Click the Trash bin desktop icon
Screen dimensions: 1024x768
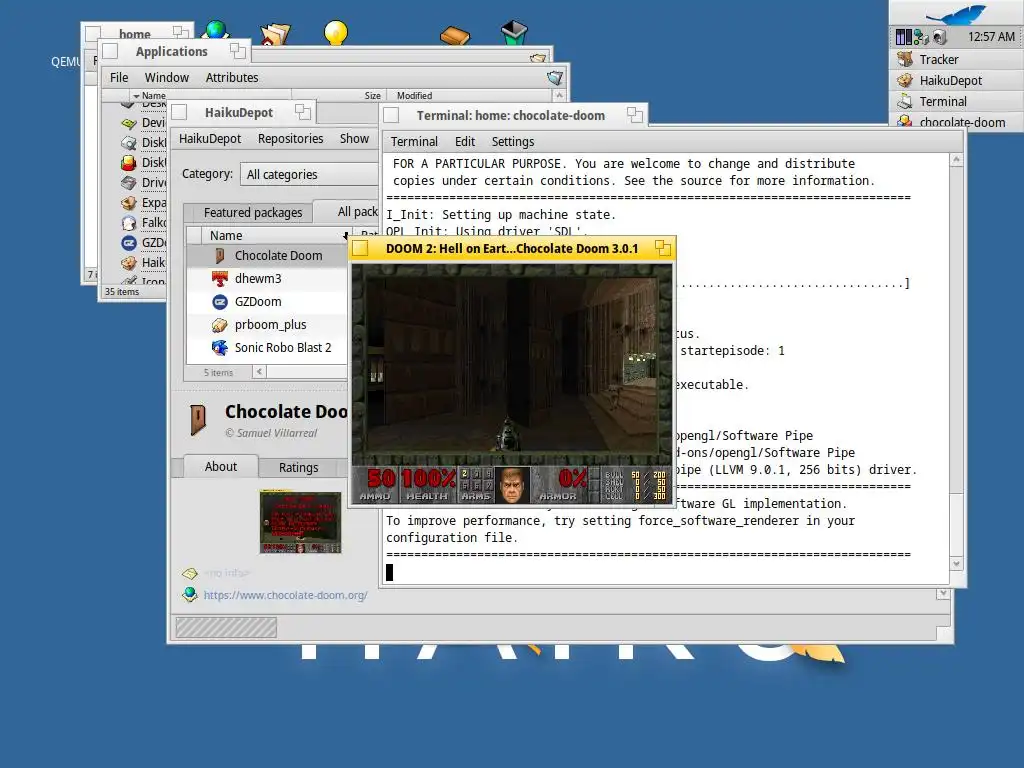click(x=514, y=33)
